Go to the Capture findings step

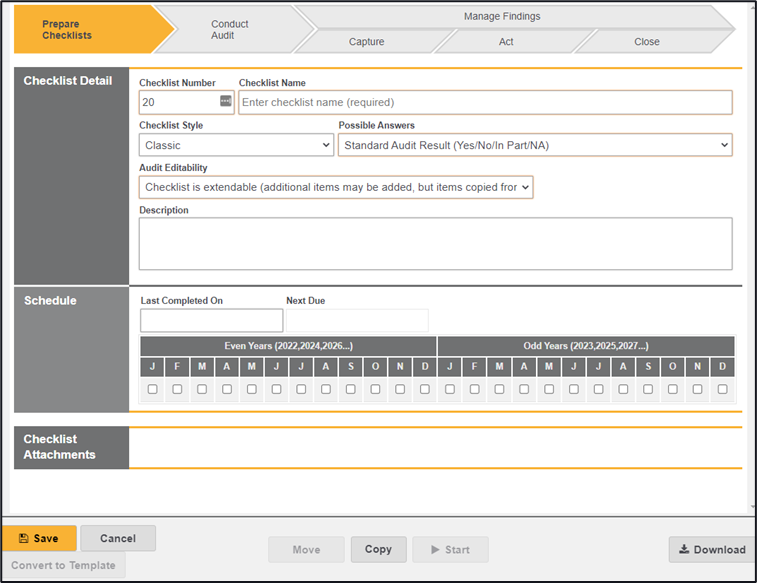(x=366, y=42)
